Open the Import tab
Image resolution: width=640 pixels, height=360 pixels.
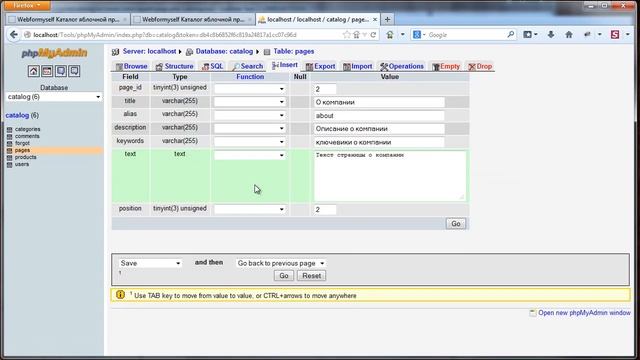click(358, 66)
